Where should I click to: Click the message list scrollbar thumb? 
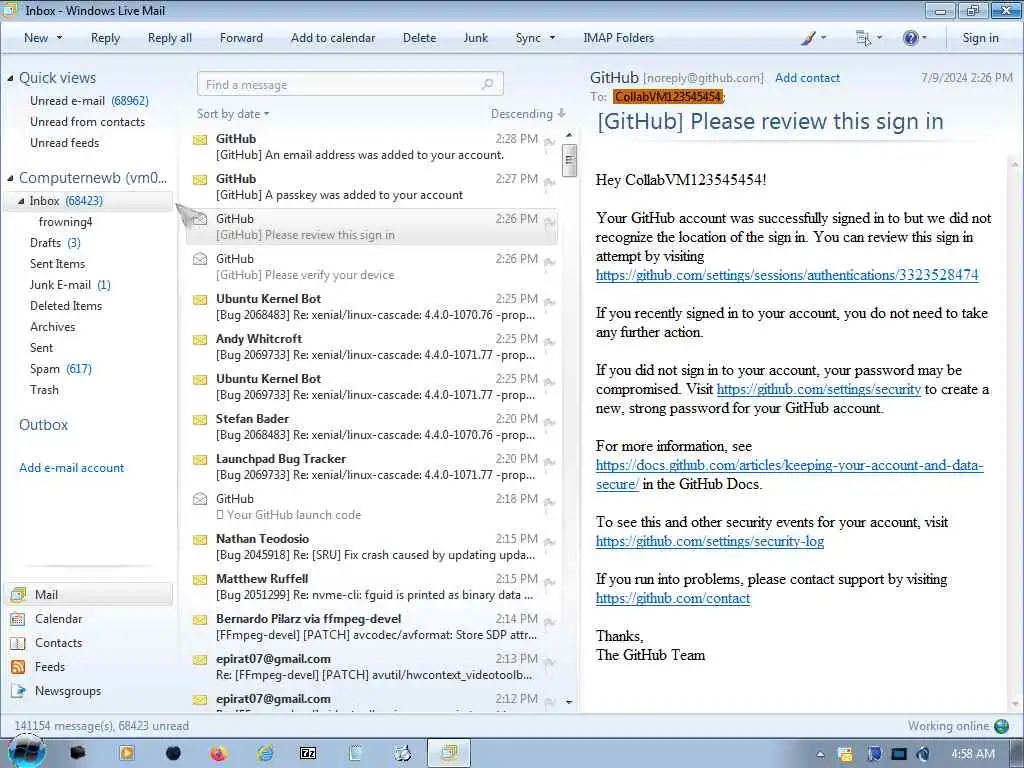click(569, 159)
